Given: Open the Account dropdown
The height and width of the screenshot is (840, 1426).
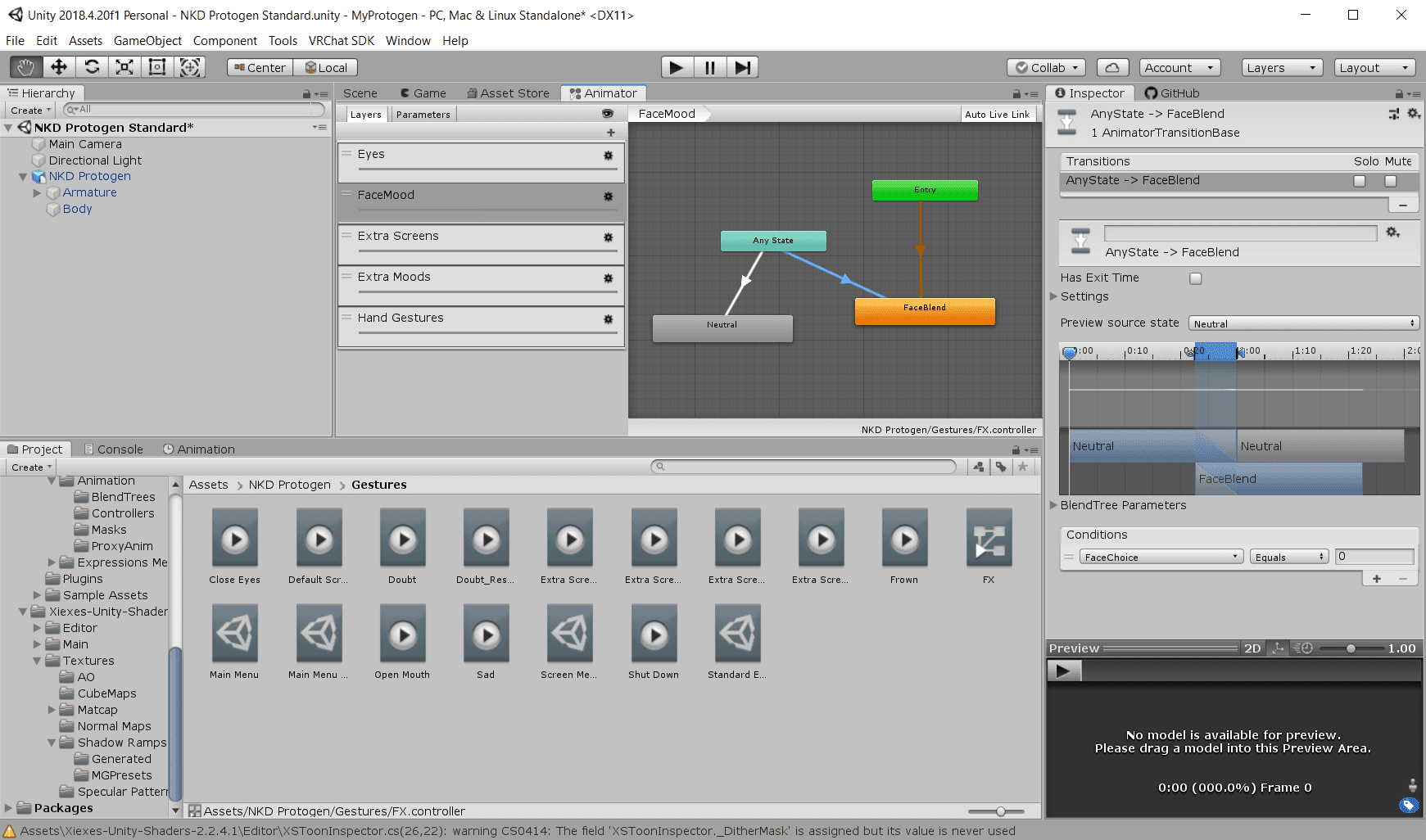Looking at the screenshot, I should click(1179, 68).
